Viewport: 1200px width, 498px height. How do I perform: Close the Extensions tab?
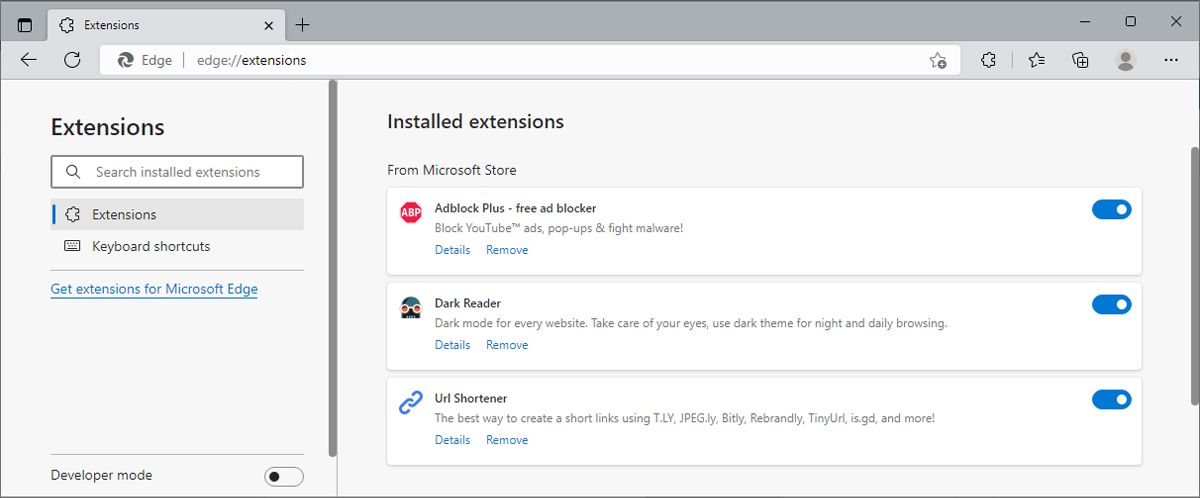click(269, 25)
